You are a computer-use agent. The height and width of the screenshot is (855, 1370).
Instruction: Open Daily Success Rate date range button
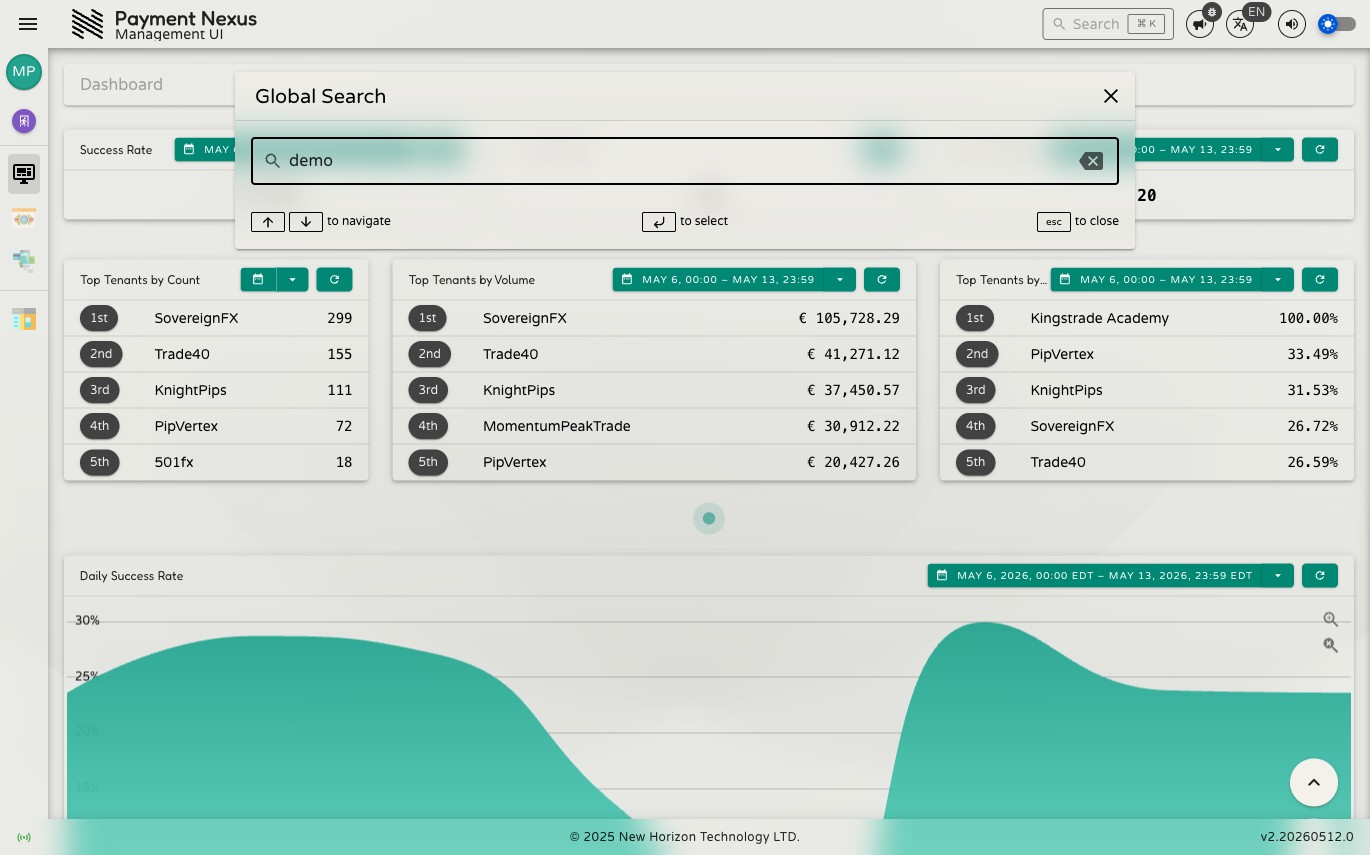pyautogui.click(x=1095, y=576)
